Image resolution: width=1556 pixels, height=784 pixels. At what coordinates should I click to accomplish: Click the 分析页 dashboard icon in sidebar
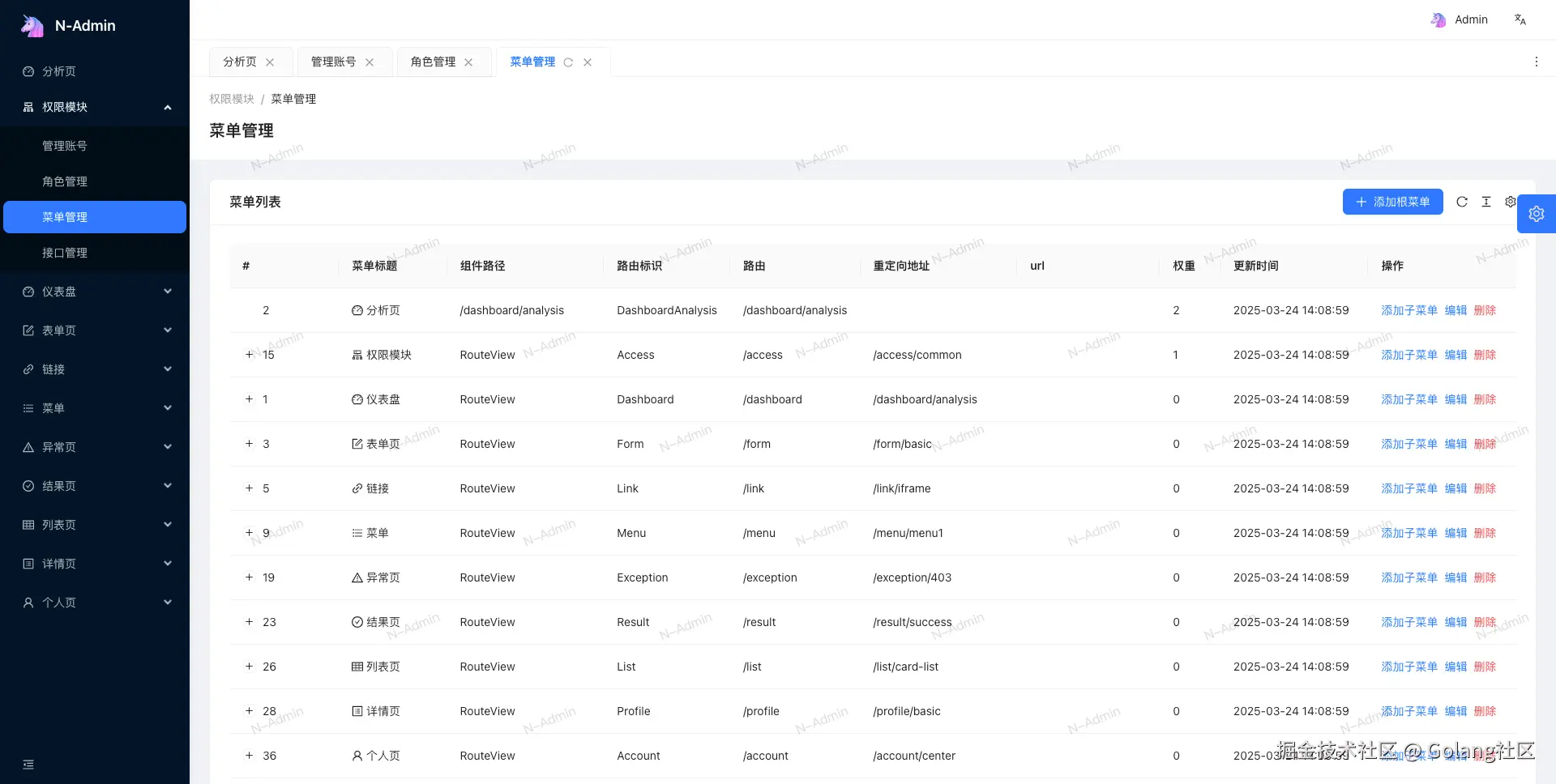pos(28,71)
